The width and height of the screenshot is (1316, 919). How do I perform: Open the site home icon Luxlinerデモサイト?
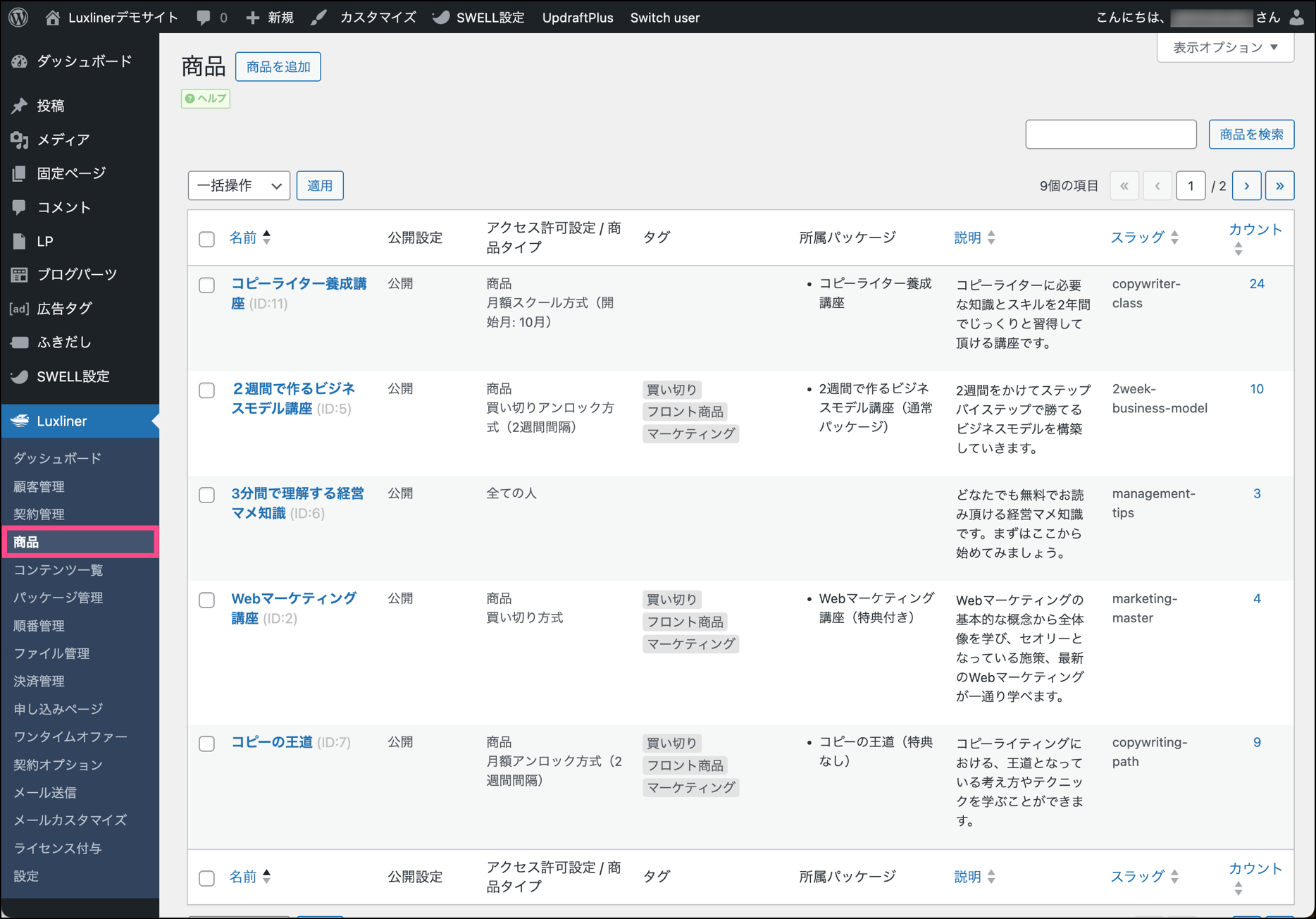click(53, 18)
